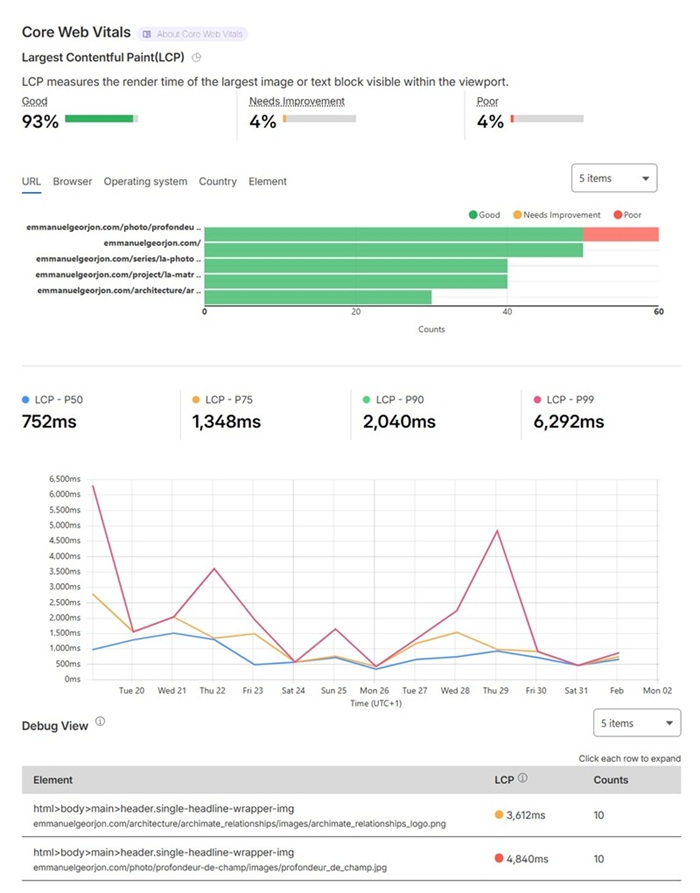Viewport: 700px width, 893px height.
Task: Click the green LCP - P90 series dot
Action: point(367,399)
